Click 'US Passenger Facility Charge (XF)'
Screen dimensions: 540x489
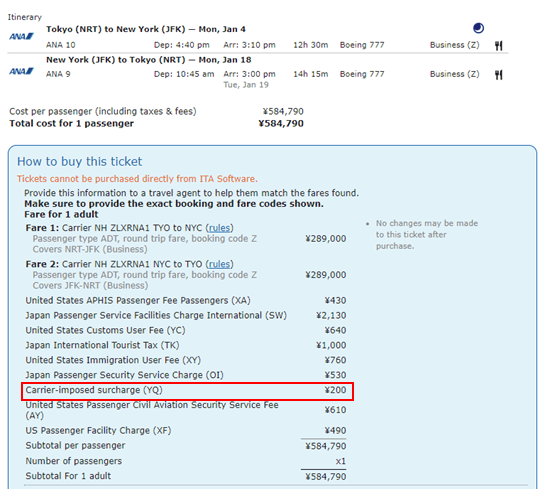click(98, 430)
